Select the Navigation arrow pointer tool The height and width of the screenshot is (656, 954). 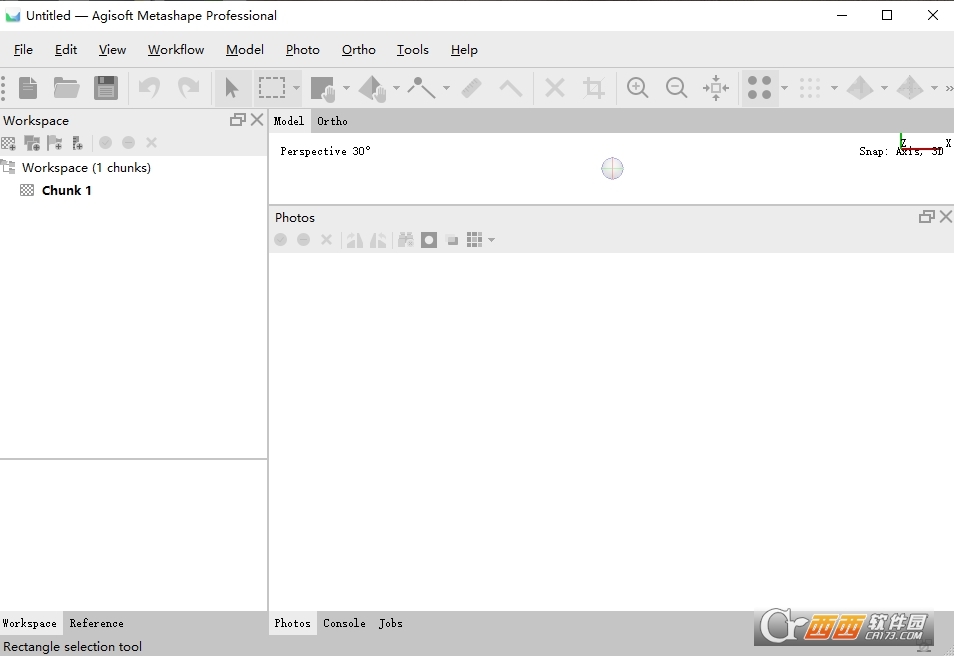coord(232,88)
